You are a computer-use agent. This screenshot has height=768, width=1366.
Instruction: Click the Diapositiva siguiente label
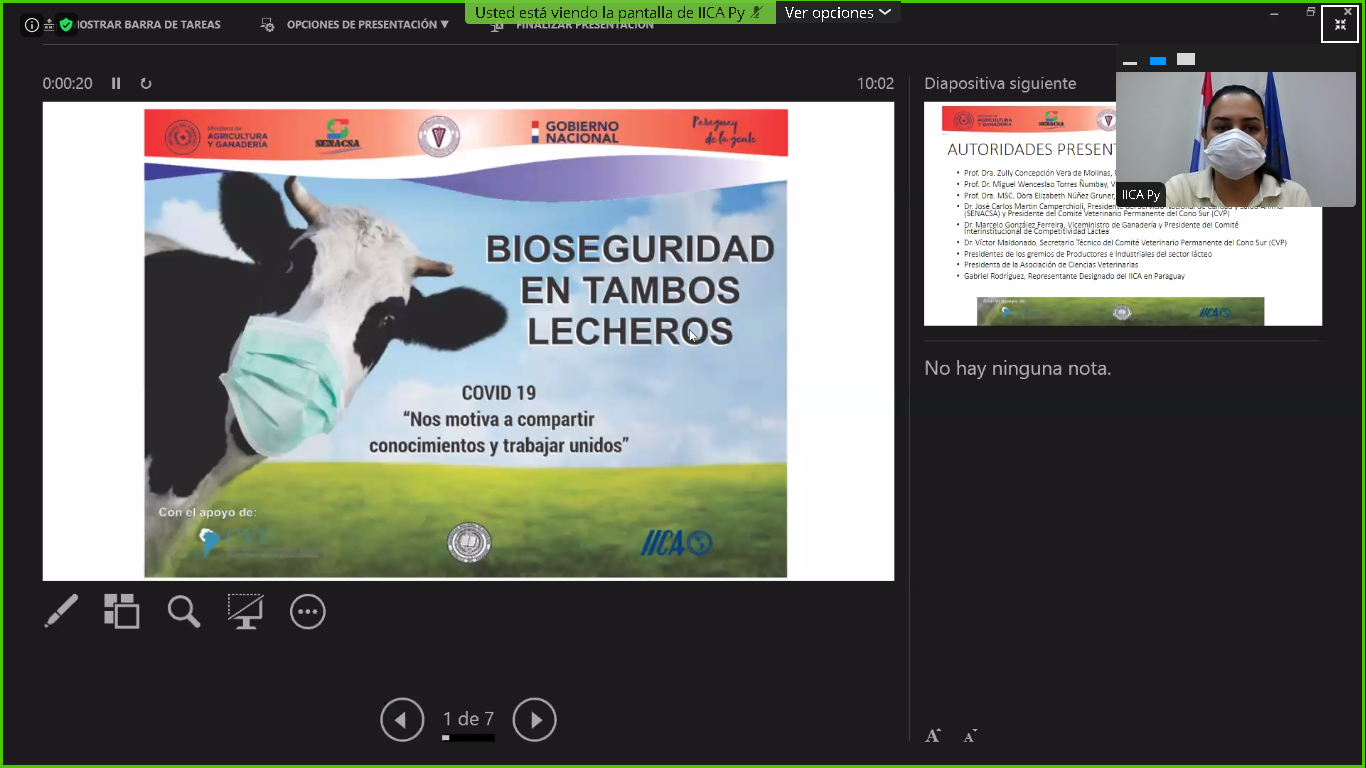tap(1000, 84)
